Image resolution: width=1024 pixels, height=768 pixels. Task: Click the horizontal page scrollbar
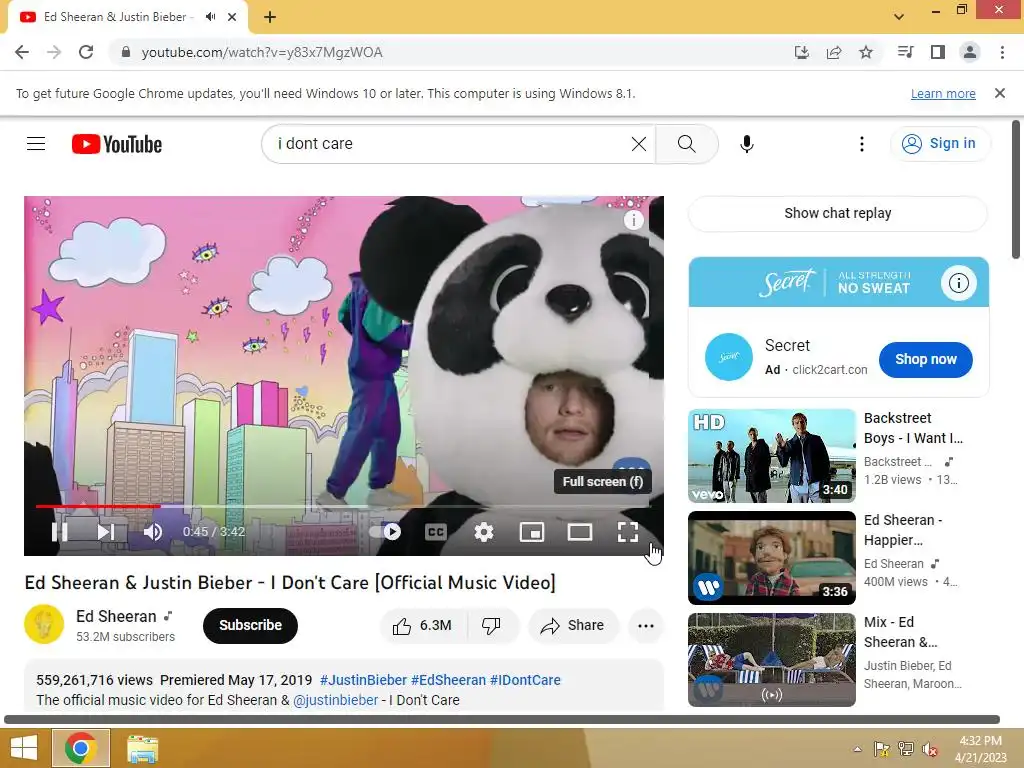502,720
